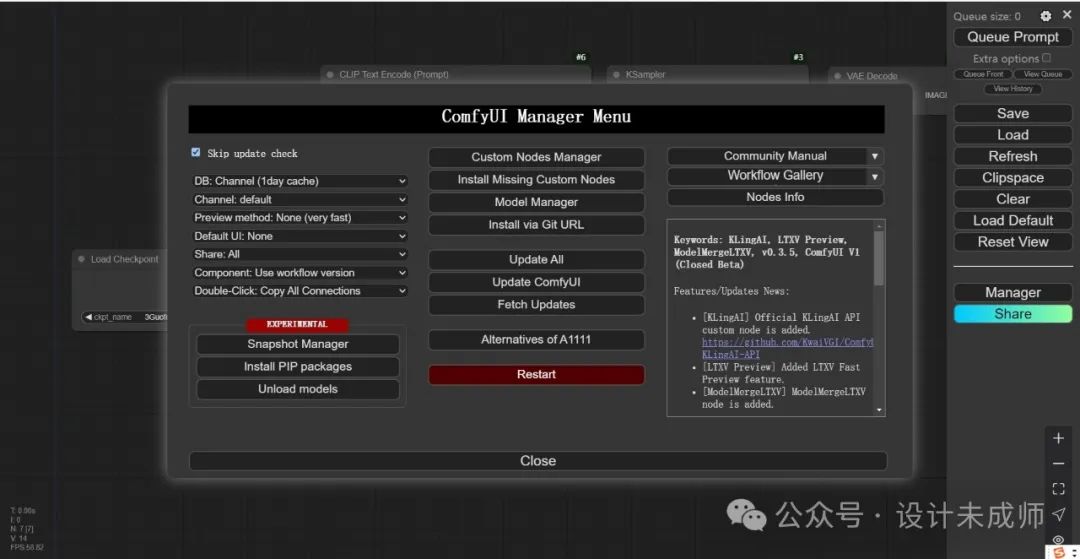
Task: Open Model Manager
Action: (x=536, y=202)
